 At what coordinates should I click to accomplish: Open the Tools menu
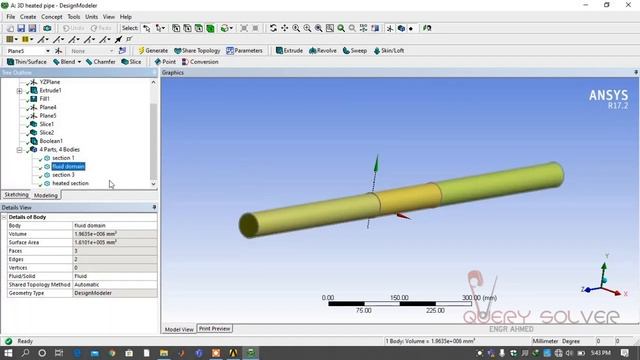click(x=74, y=17)
